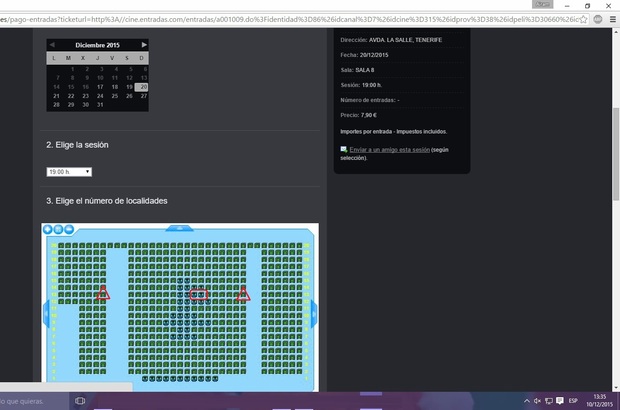Pick December 25 on the calendar

[x=113, y=96]
